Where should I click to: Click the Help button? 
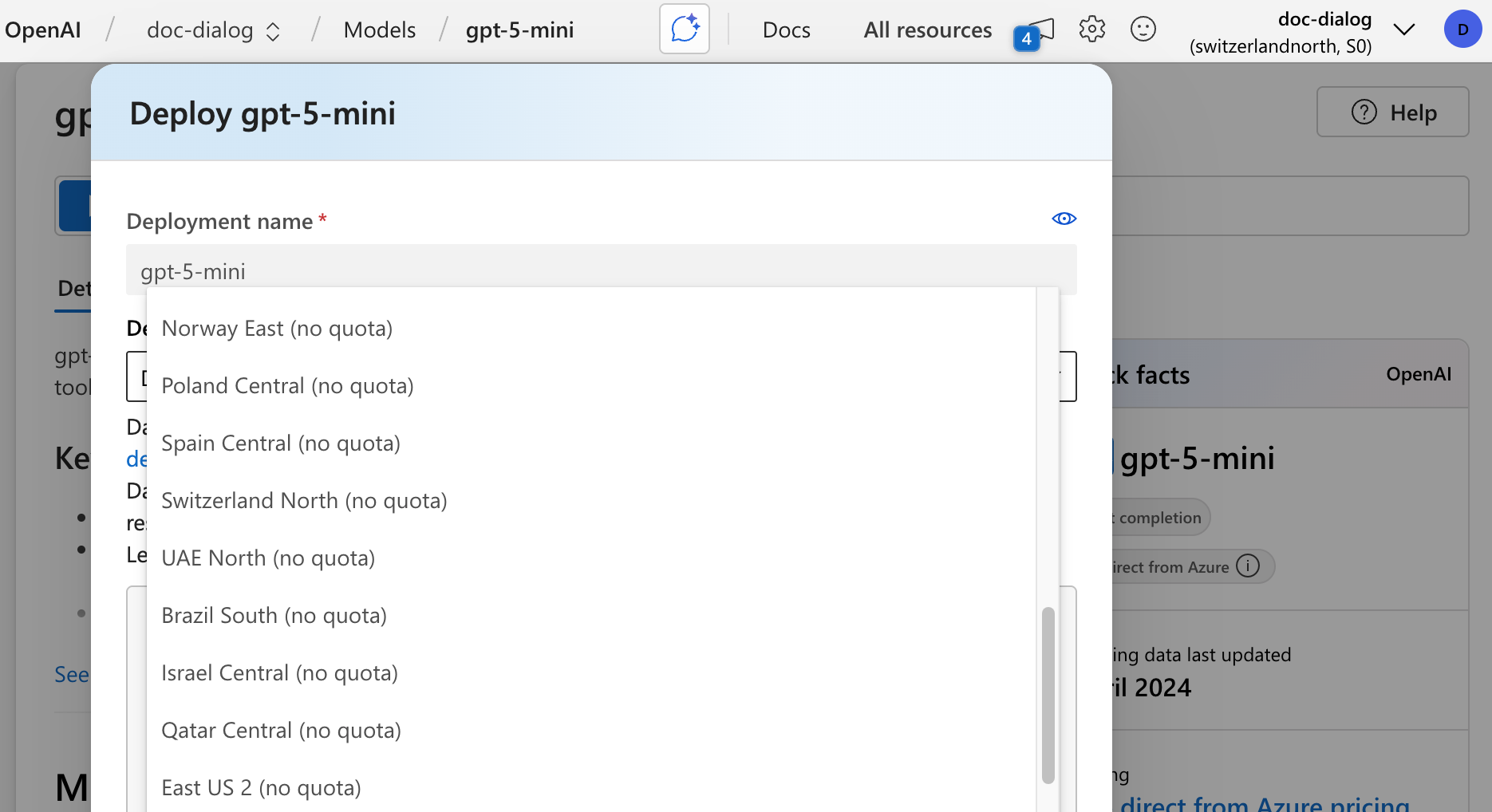pos(1392,112)
